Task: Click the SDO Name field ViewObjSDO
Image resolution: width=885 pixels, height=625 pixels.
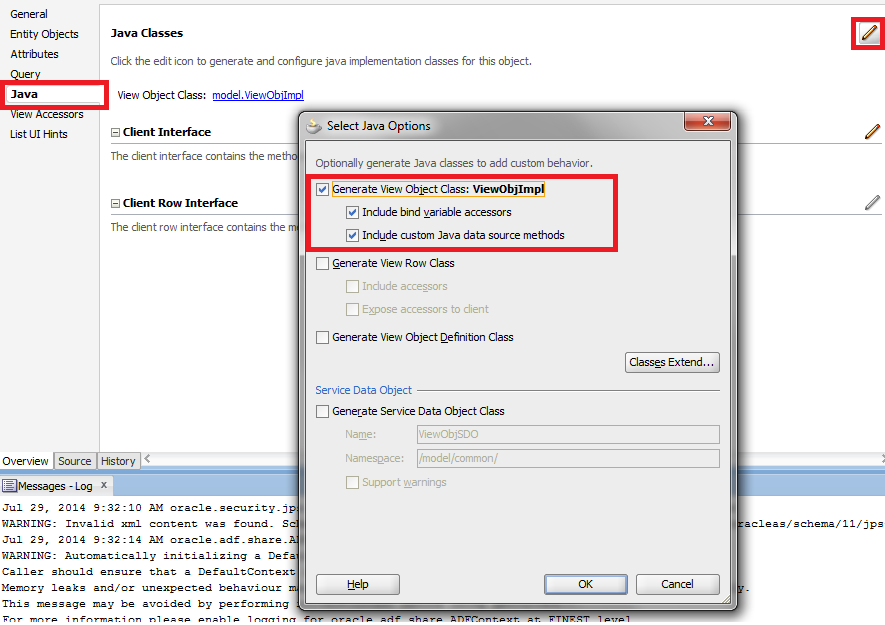Action: (568, 434)
